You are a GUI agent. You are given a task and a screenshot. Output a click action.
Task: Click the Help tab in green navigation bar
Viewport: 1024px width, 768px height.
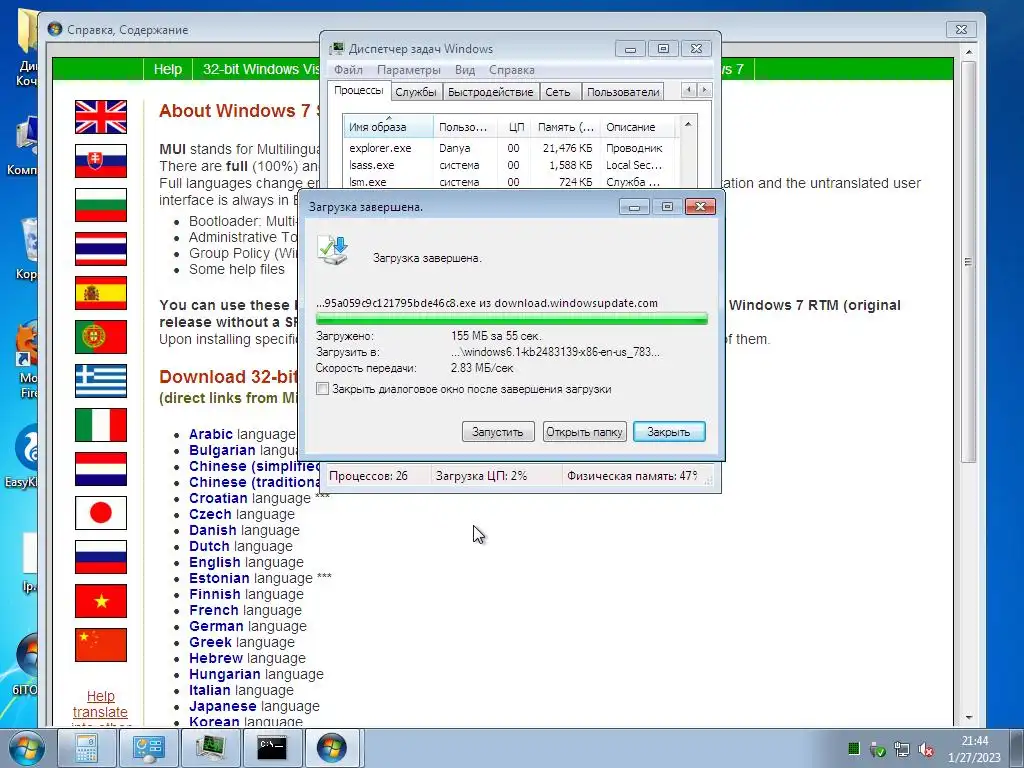[x=168, y=69]
